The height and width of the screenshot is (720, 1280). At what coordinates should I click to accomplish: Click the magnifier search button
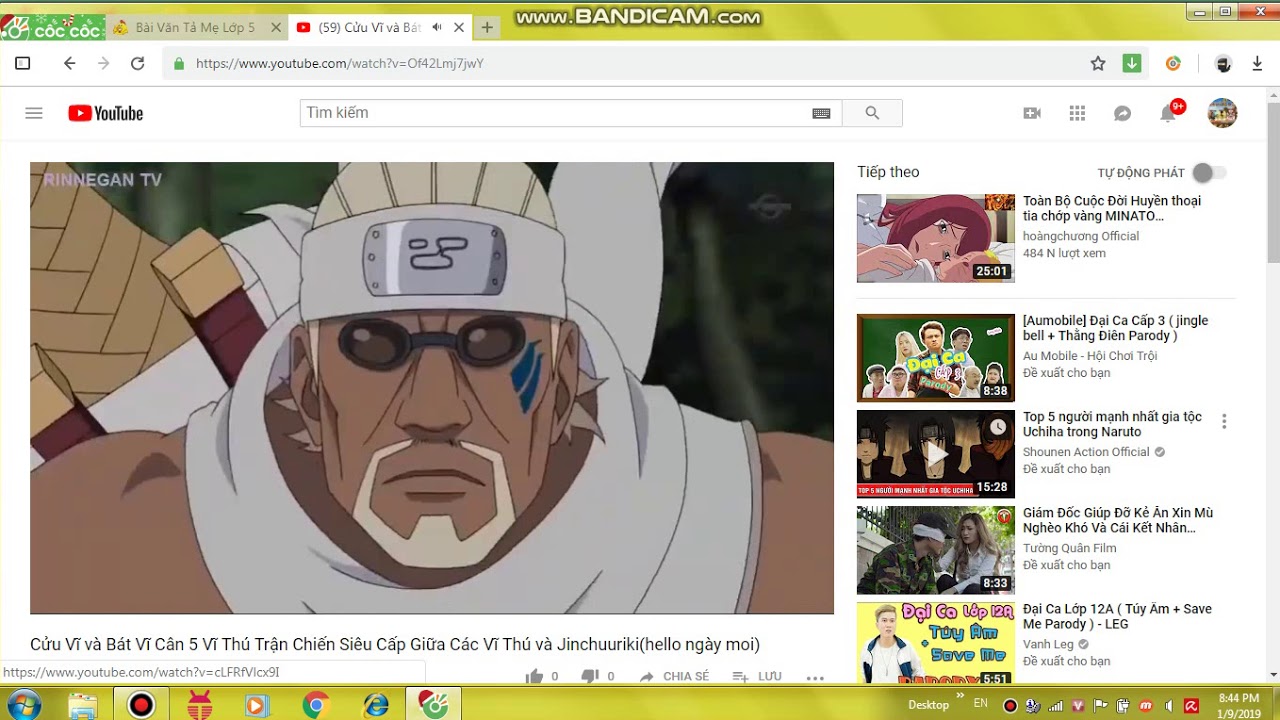coord(872,113)
